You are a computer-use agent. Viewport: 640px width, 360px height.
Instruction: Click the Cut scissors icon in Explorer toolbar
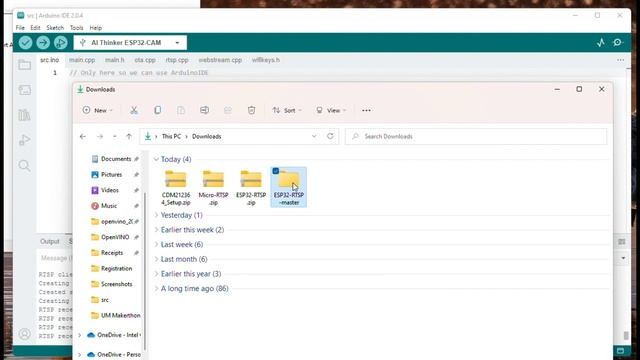(134, 110)
